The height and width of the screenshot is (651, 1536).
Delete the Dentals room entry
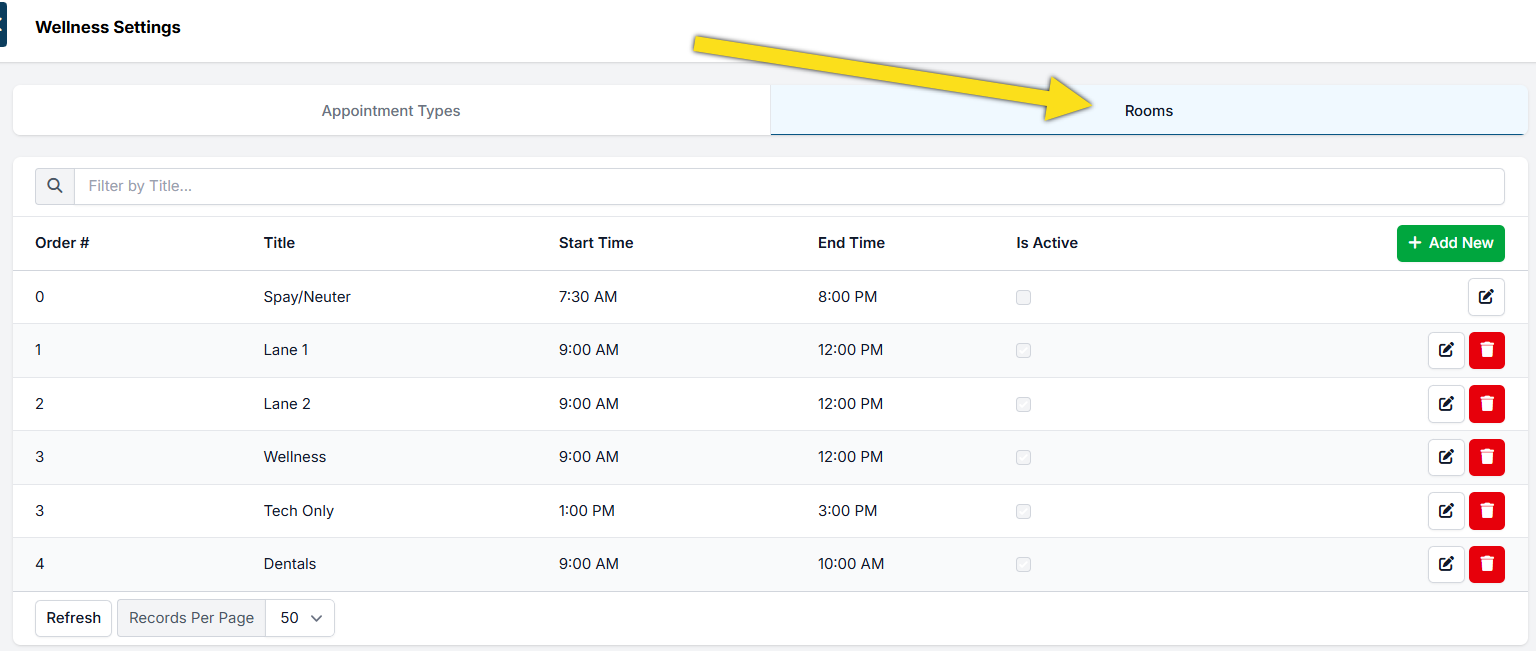[1487, 564]
